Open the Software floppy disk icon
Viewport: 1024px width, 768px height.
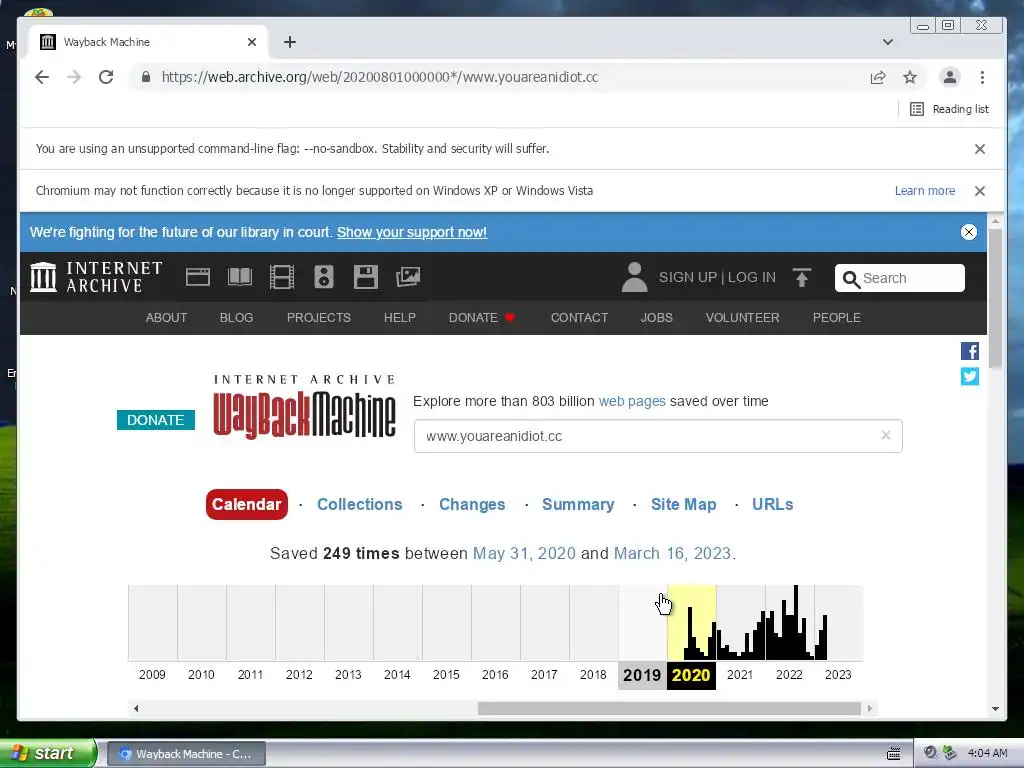coord(366,277)
